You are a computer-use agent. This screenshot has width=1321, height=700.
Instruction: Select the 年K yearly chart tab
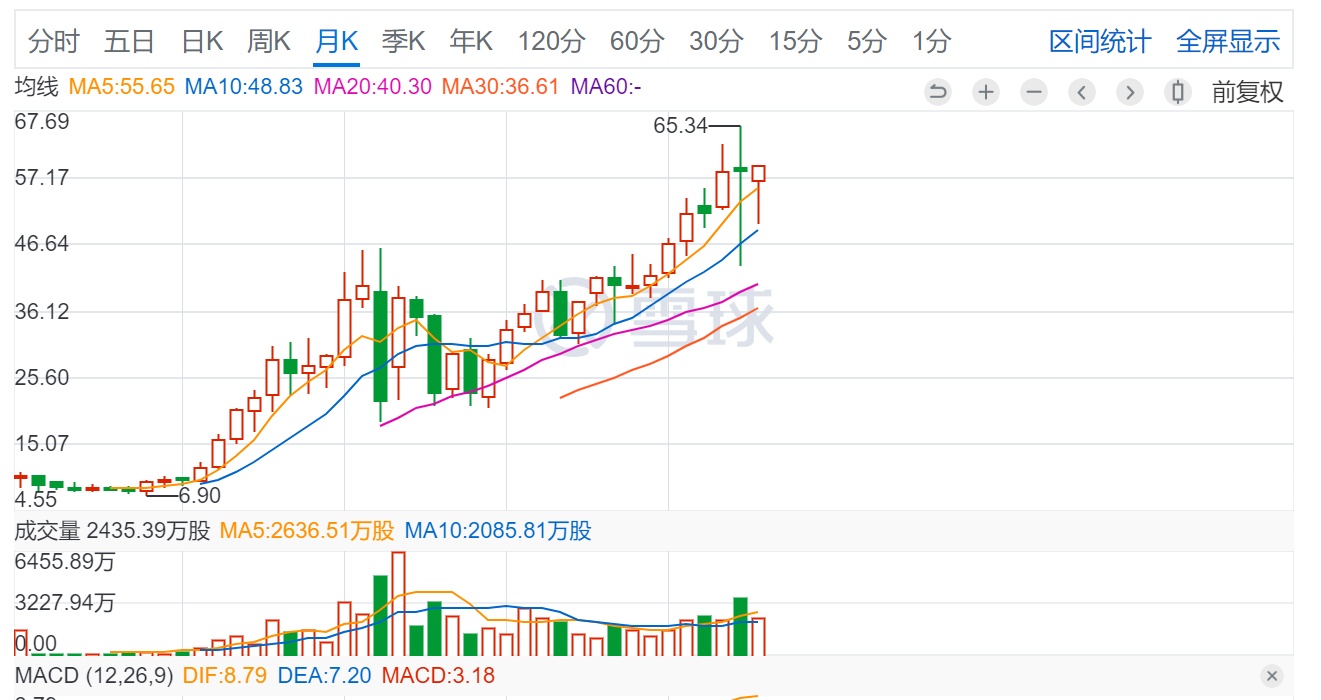pos(471,42)
